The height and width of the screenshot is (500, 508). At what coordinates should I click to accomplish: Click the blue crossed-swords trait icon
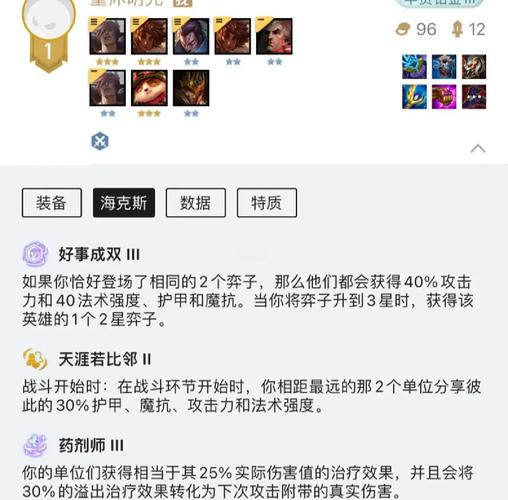click(100, 141)
